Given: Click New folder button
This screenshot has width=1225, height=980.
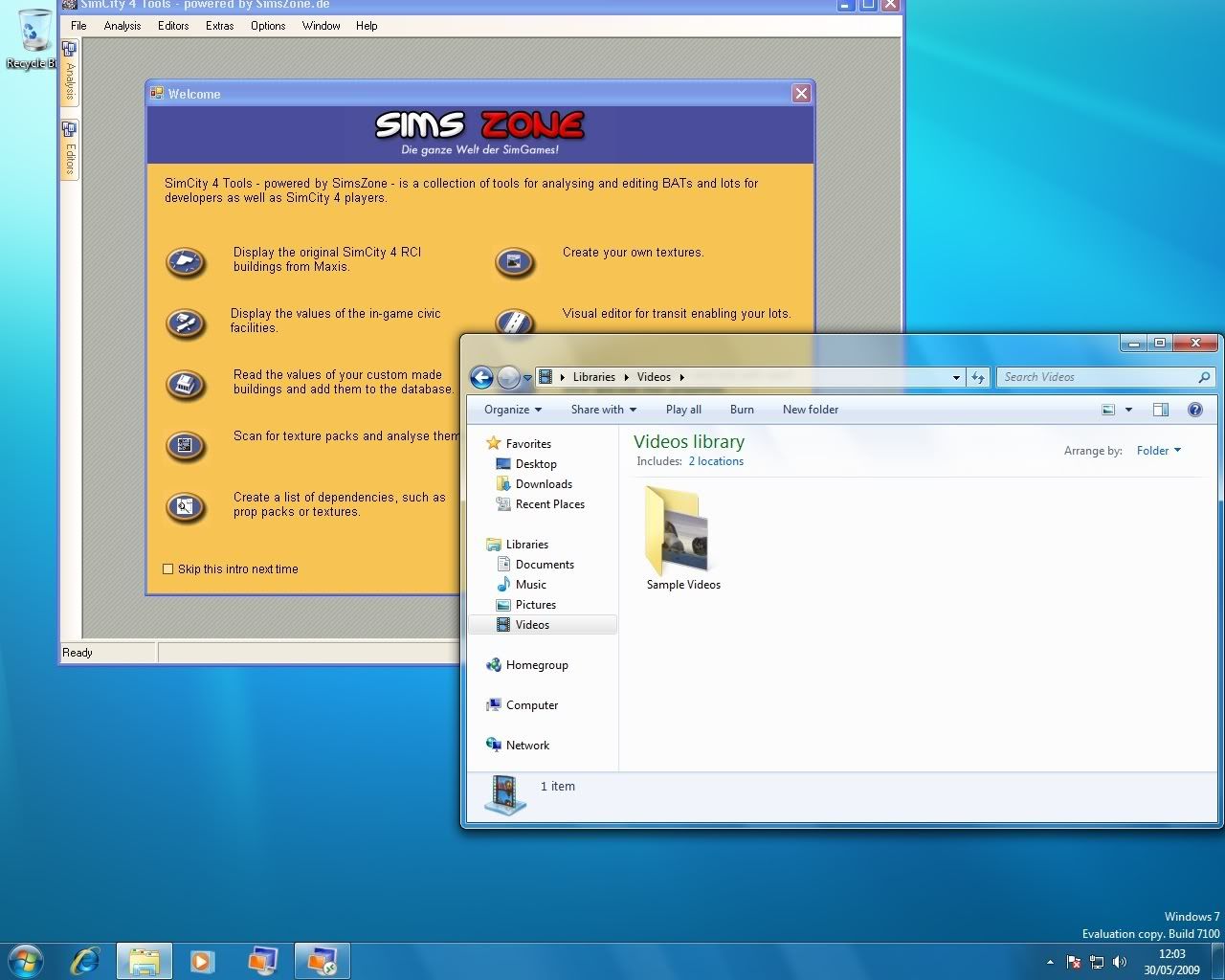Looking at the screenshot, I should (x=811, y=410).
